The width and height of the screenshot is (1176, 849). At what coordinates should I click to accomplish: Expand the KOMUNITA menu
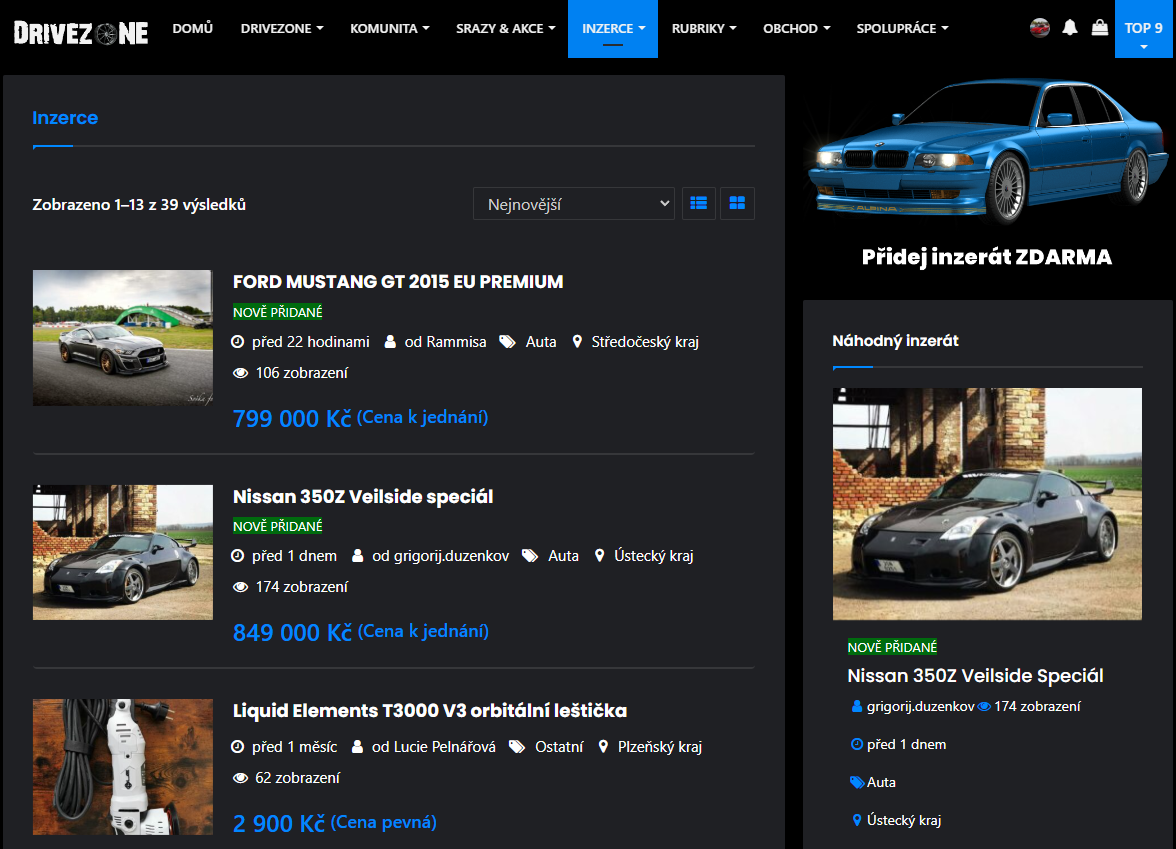pos(390,28)
